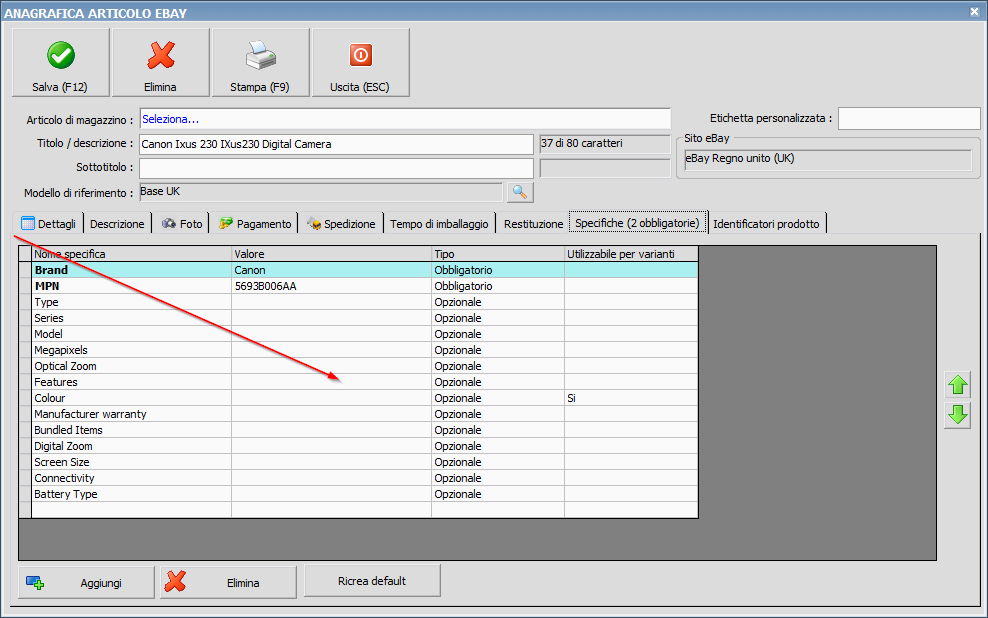The image size is (988, 618).
Task: Click the 37 di 80 caratteri counter
Action: tap(605, 144)
